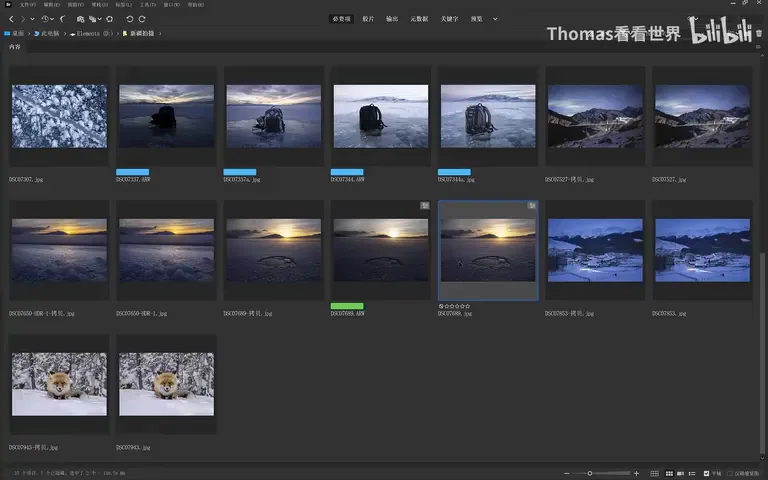Open the 标签 menu
This screenshot has height=480, width=768.
pos(123,4)
